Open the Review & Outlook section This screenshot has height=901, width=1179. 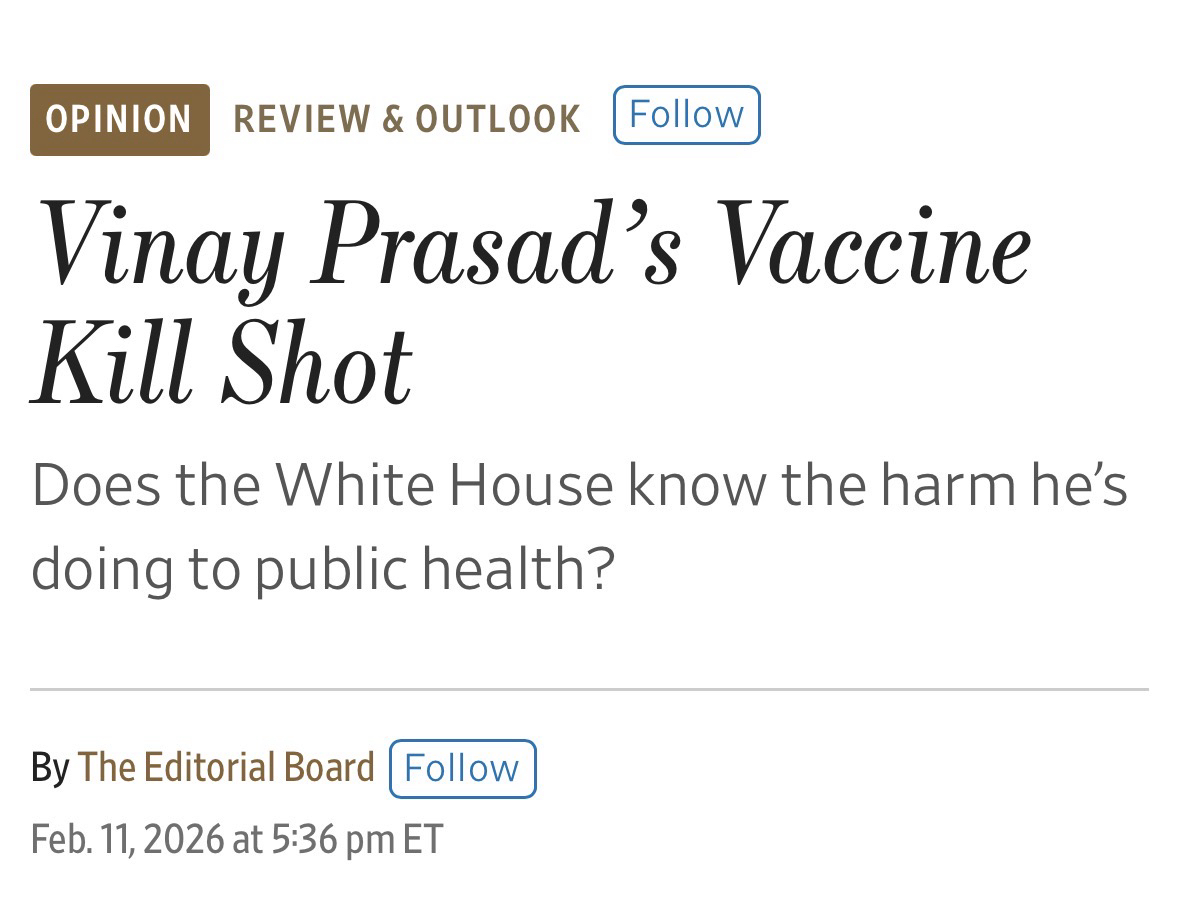[x=406, y=120]
